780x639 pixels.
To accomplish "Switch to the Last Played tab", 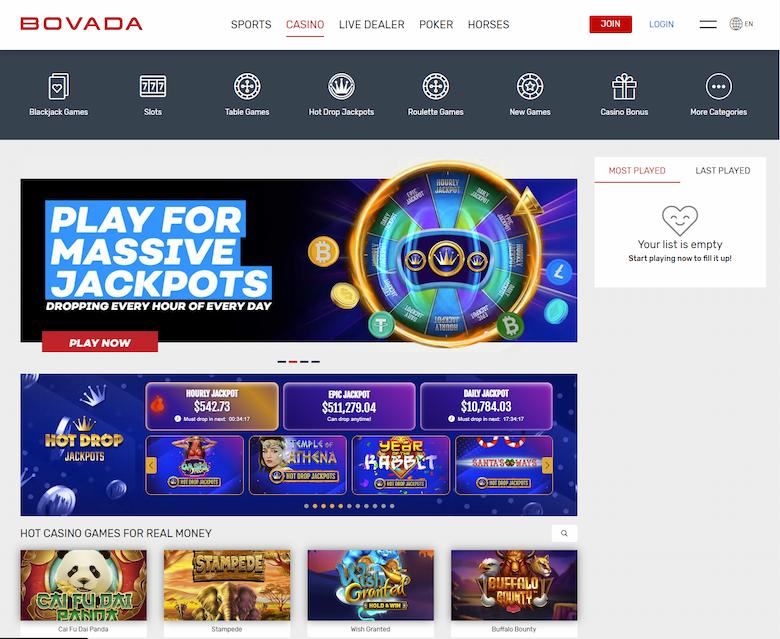I will [722, 171].
